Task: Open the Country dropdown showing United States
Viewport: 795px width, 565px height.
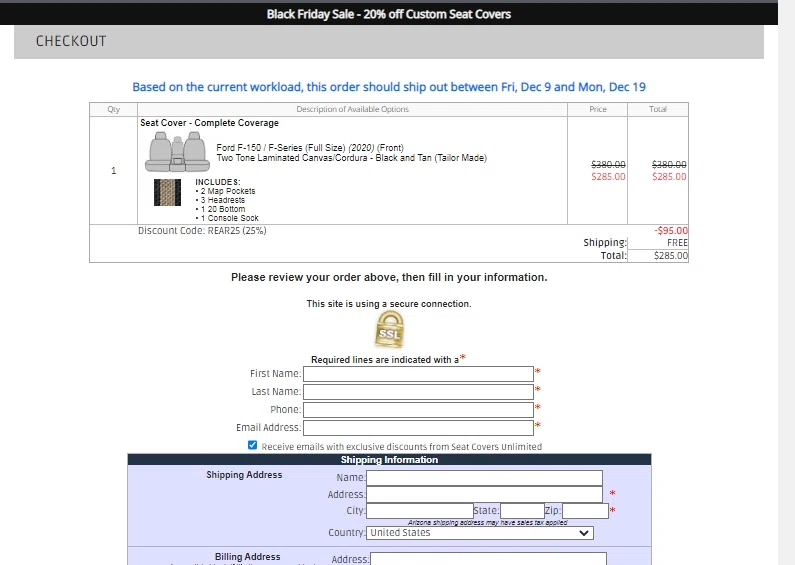Action: point(480,533)
